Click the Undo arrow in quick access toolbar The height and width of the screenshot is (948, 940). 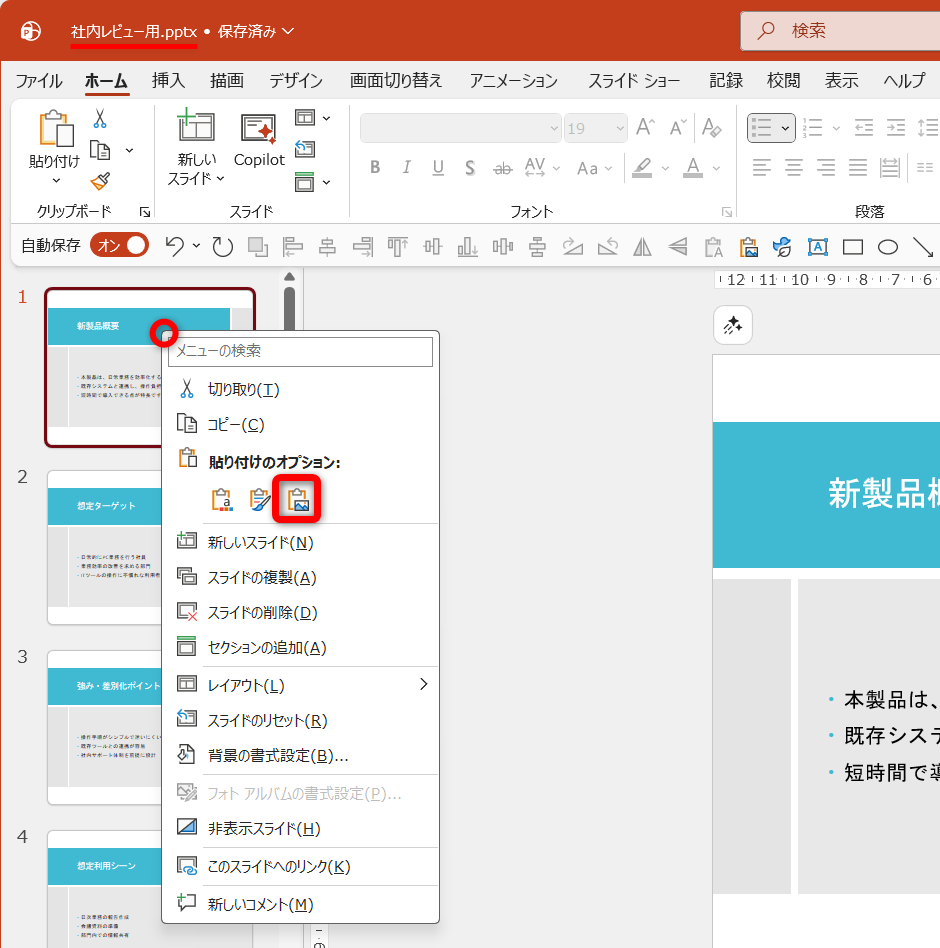point(175,246)
